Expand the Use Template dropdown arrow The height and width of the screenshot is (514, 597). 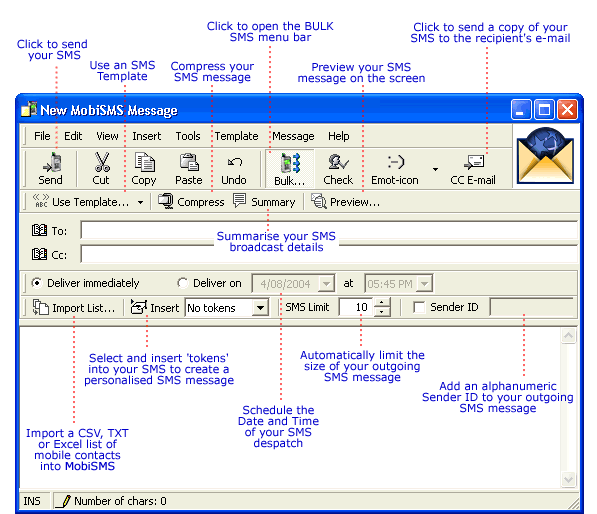pyautogui.click(x=140, y=202)
